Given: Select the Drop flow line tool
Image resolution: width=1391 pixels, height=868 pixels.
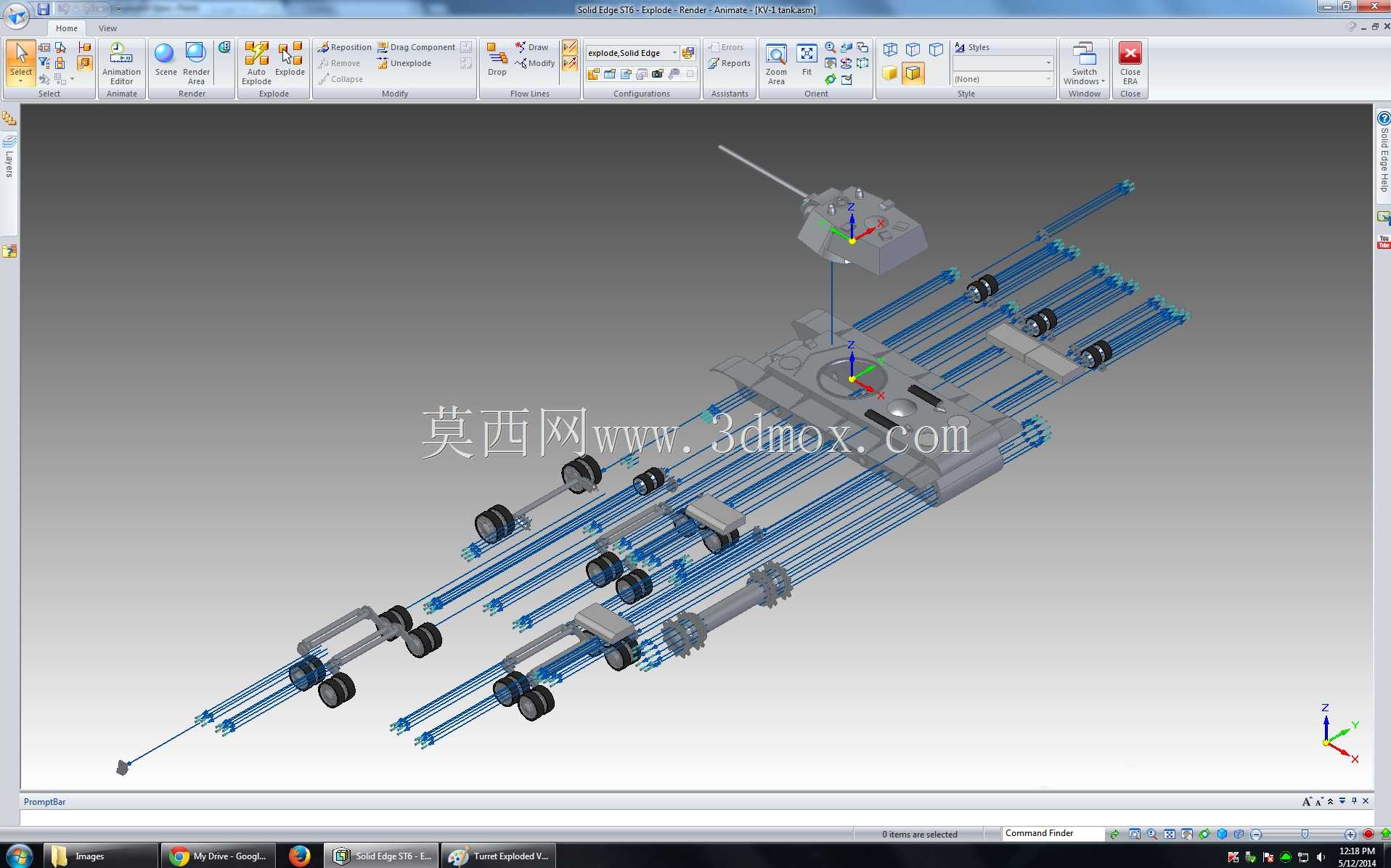Looking at the screenshot, I should click(497, 59).
